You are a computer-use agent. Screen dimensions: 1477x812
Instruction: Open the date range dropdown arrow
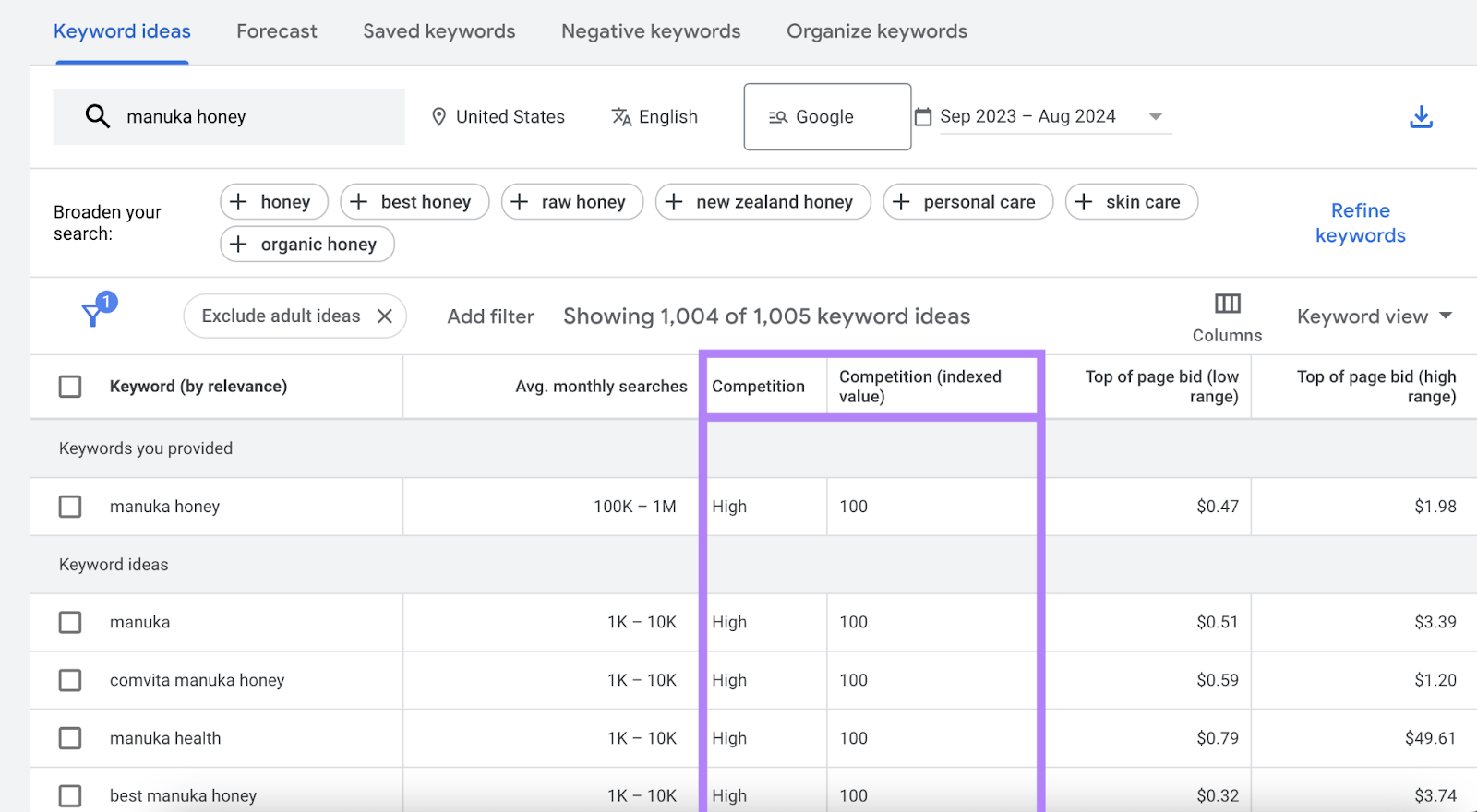[x=1155, y=117]
